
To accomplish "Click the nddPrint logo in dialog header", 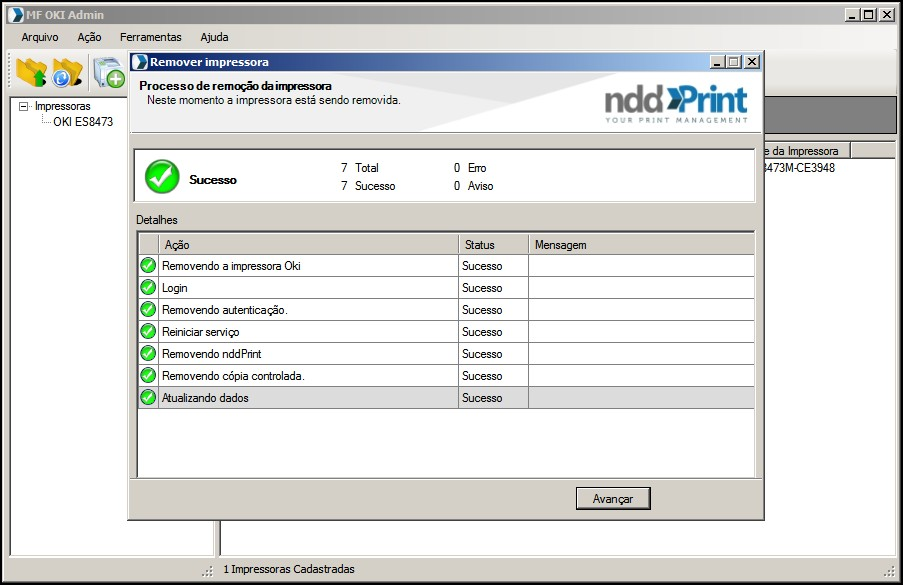I will (x=676, y=103).
